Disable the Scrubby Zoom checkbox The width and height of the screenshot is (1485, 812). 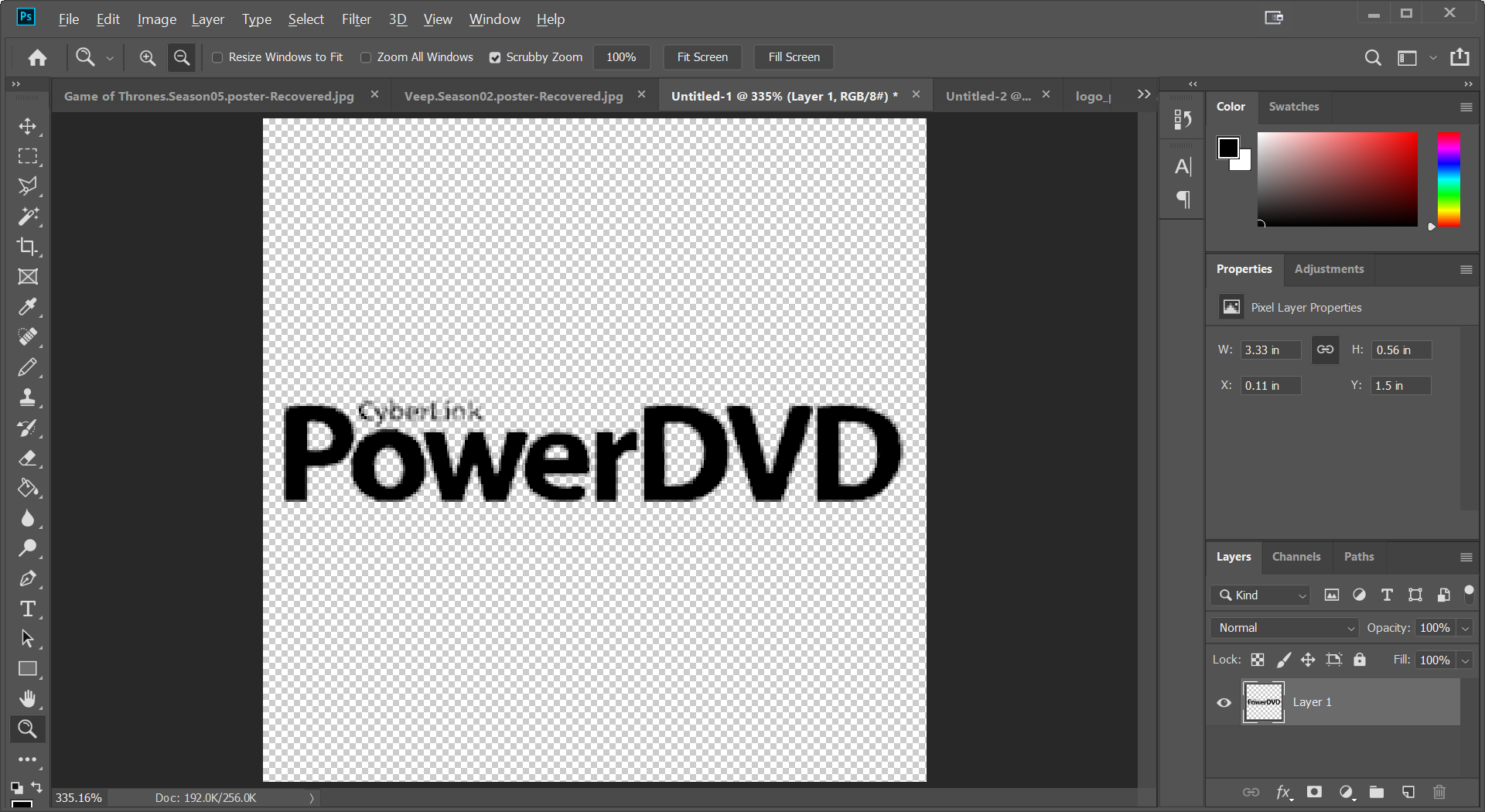click(495, 57)
